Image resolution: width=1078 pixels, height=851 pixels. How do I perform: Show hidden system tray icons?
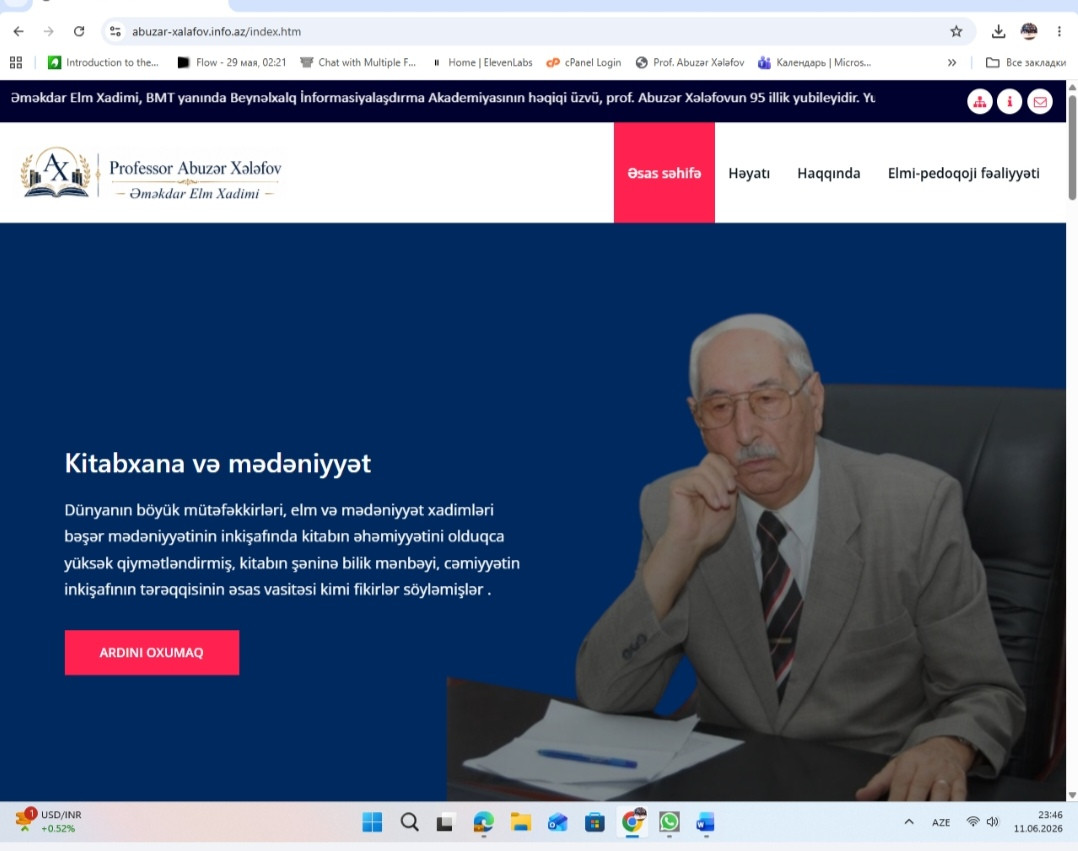(x=909, y=821)
